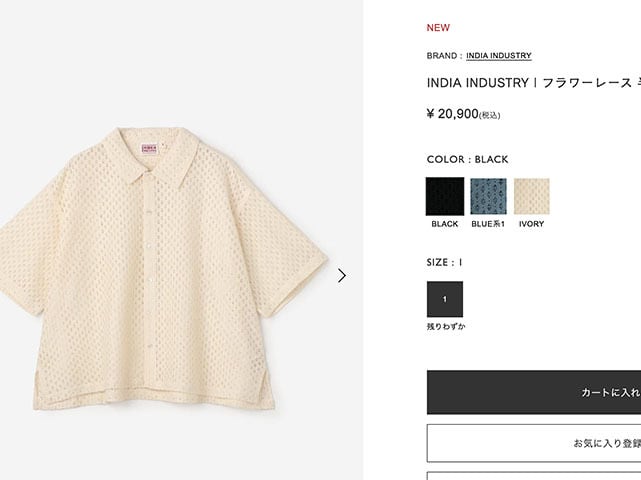The image size is (641, 480).
Task: Click the お気に入り登録 favorite button
Action: tap(534, 443)
